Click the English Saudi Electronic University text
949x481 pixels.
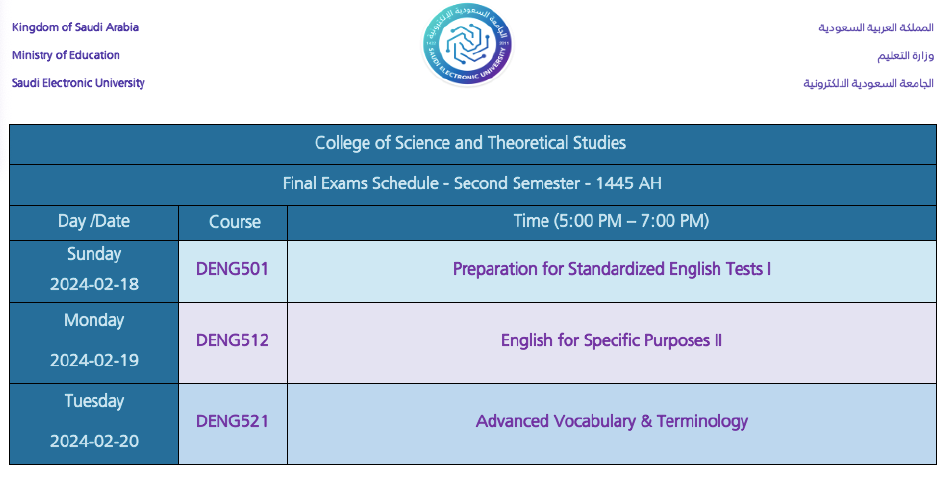78,83
